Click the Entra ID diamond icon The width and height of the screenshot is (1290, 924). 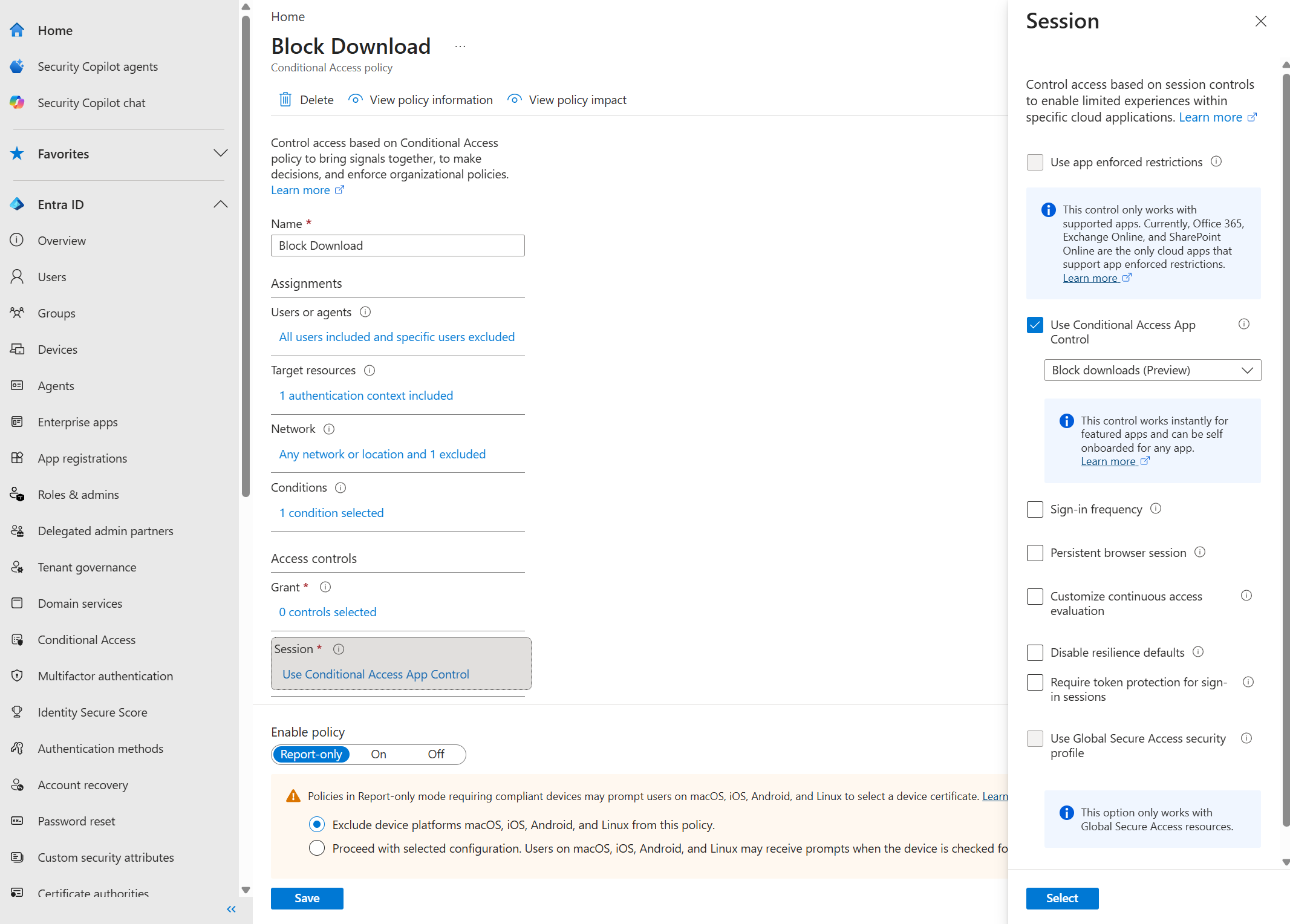tap(17, 204)
